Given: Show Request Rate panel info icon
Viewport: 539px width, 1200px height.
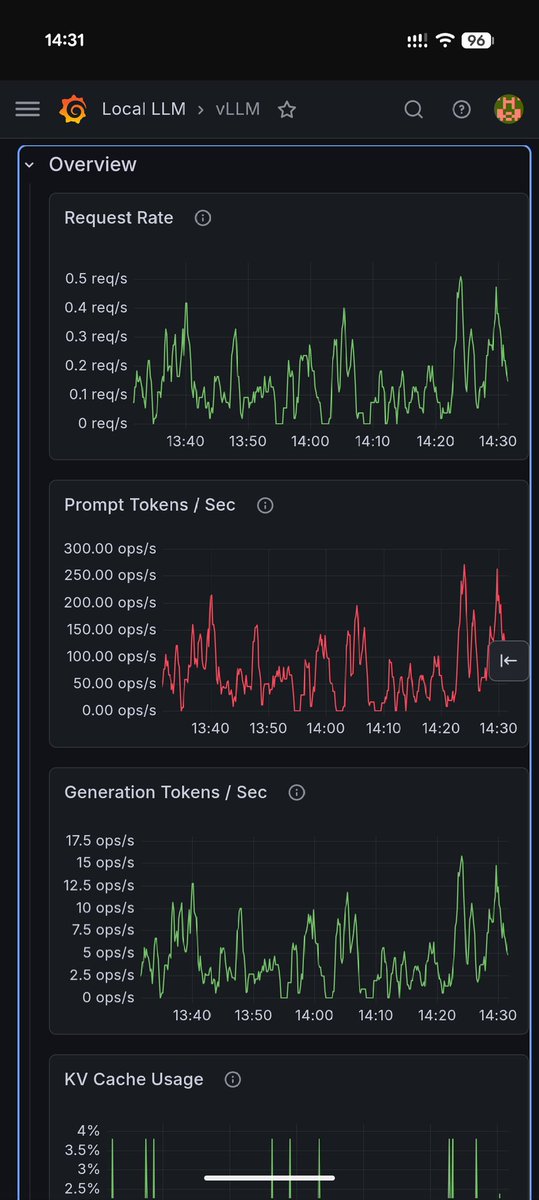Looking at the screenshot, I should point(203,217).
